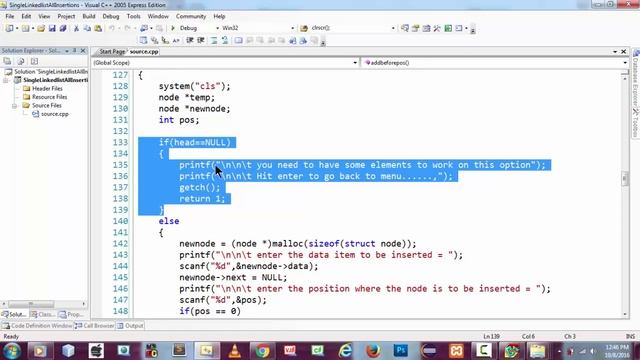The height and width of the screenshot is (360, 640).
Task: Open the Start Page toolbar icon
Action: 448,28
